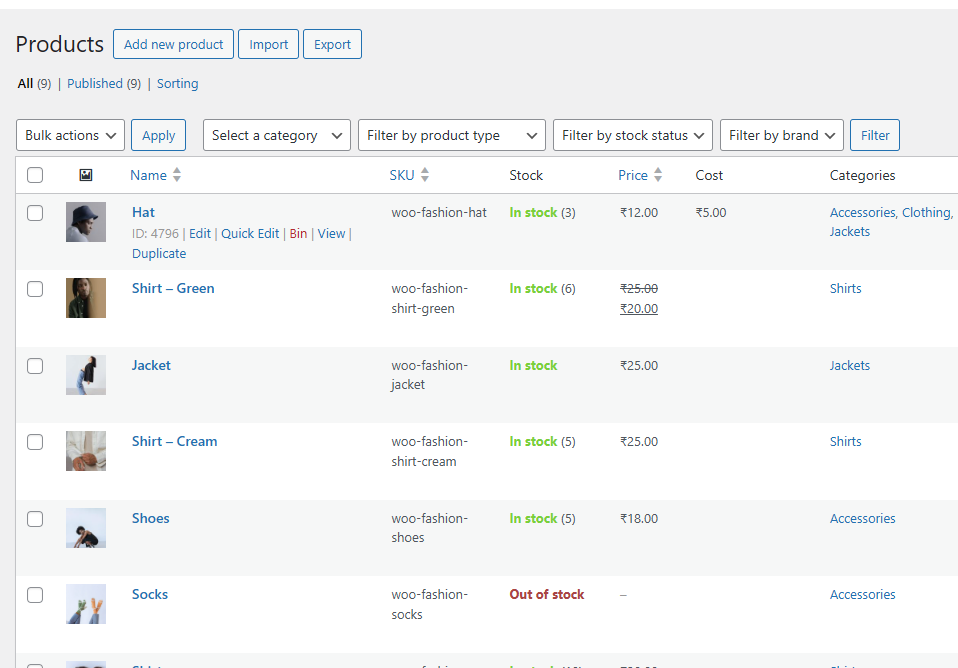The height and width of the screenshot is (668, 958).
Task: Click the Shoes product thumbnail
Action: [x=86, y=528]
